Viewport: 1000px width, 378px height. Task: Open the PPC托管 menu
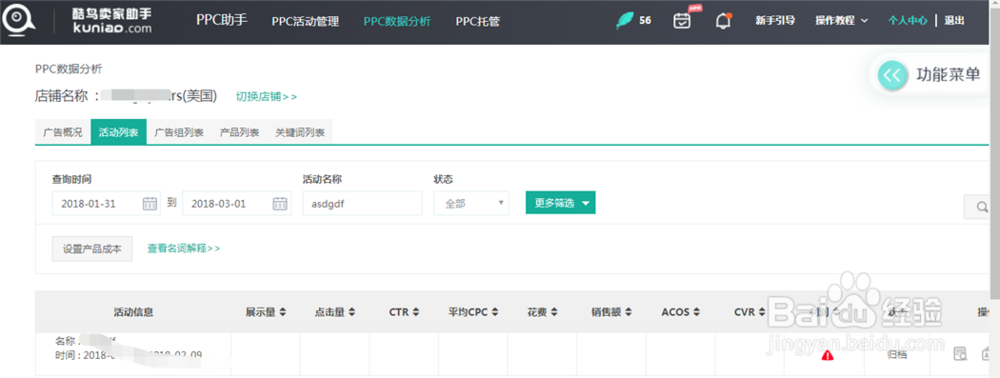[x=478, y=21]
